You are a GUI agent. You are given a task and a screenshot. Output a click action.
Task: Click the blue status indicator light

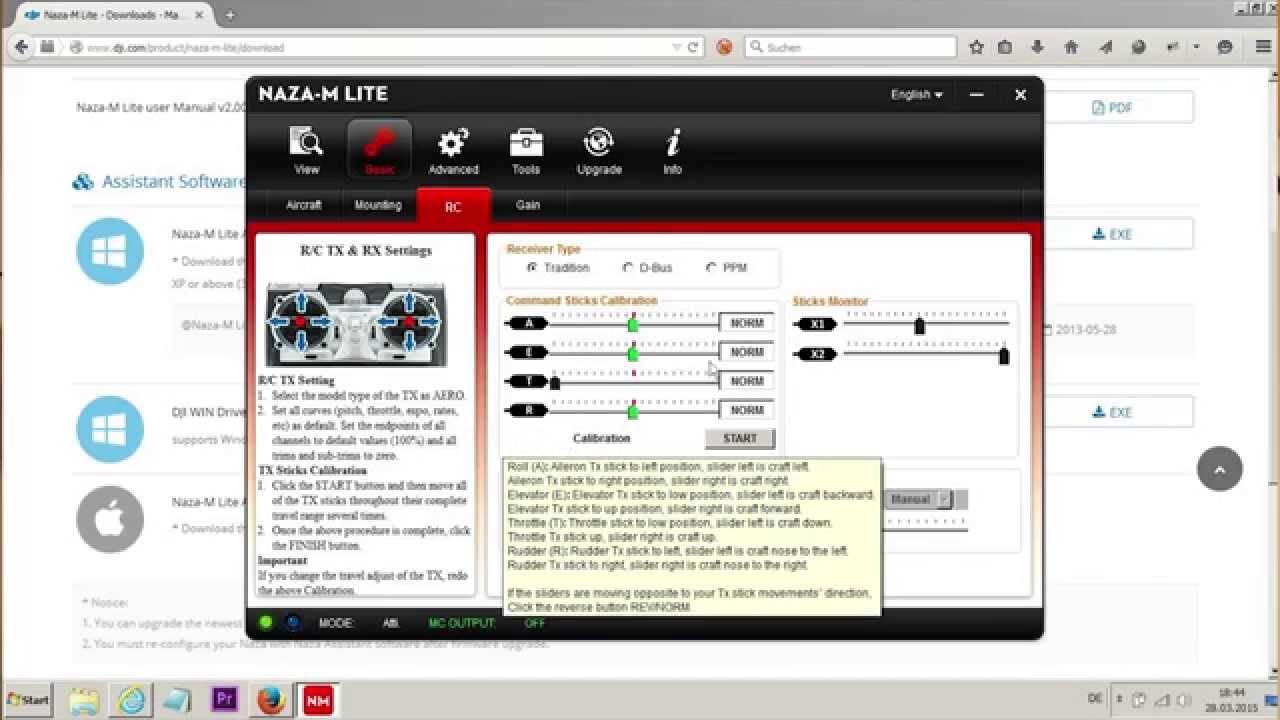click(291, 622)
